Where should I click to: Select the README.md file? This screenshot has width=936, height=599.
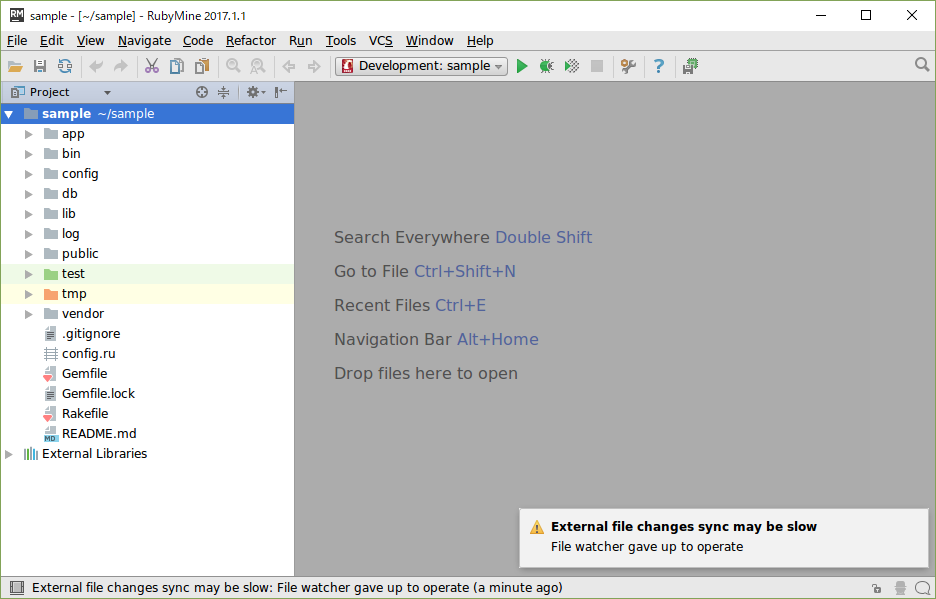pos(147,434)
